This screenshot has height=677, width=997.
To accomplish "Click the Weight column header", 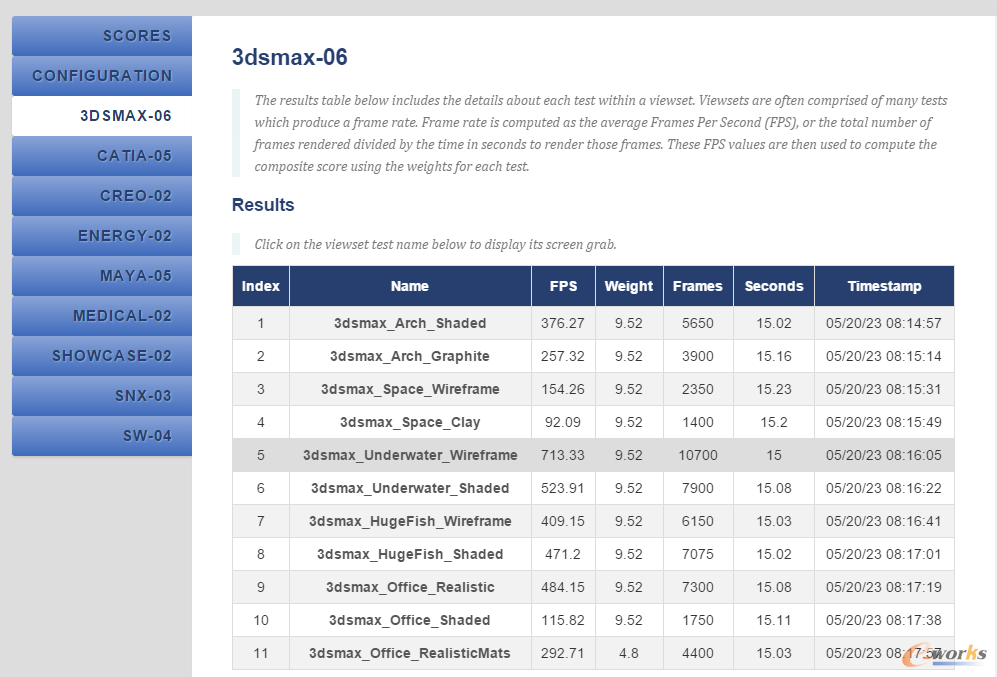I will tap(629, 286).
